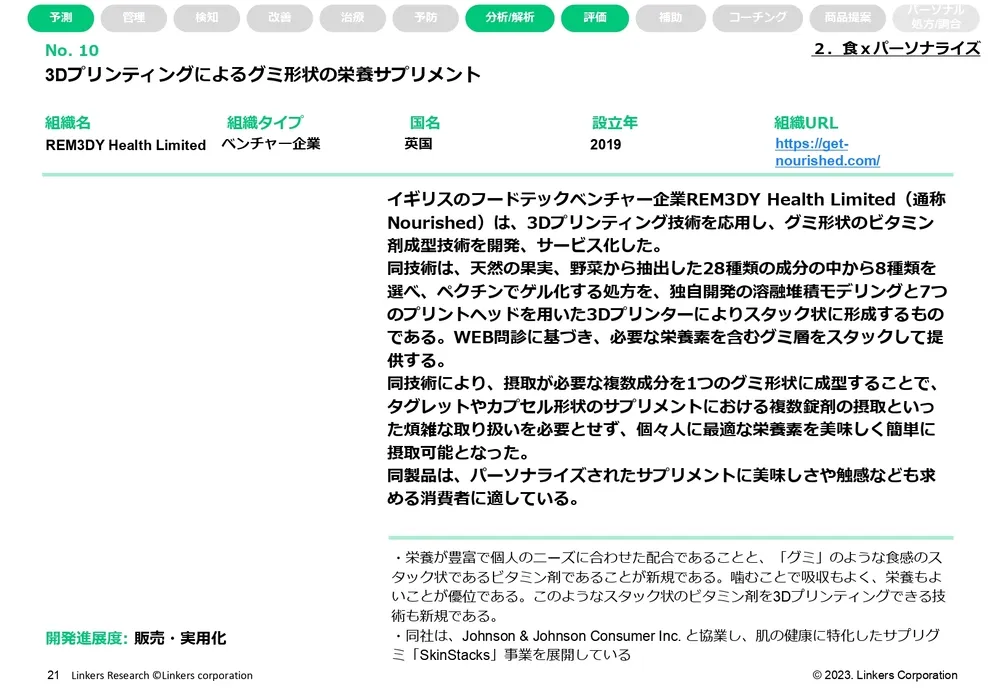Viewport: 1000px width, 692px height.
Task: Select the green 分析/解析 tag
Action: click(509, 18)
